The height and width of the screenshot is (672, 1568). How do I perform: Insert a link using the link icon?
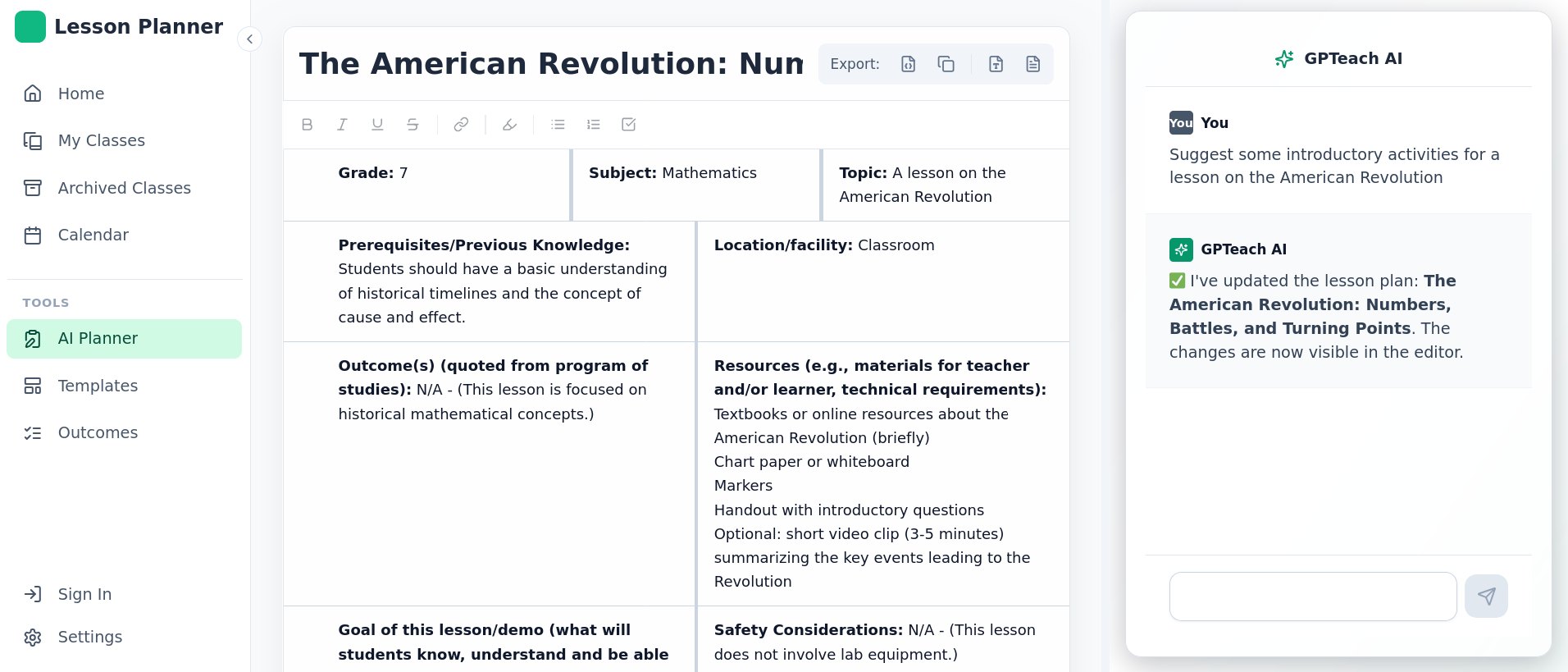[x=461, y=125]
